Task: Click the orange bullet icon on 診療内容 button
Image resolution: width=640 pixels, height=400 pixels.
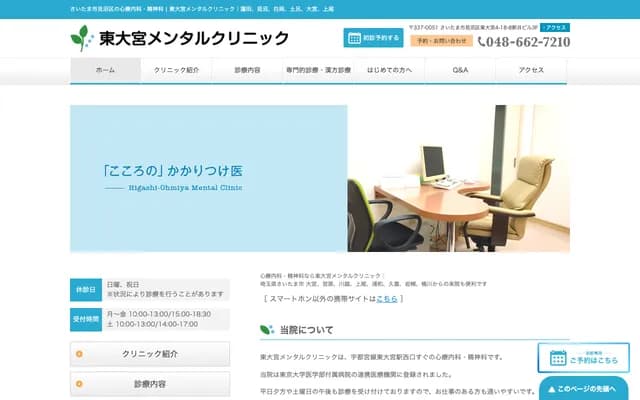Action: (79, 384)
